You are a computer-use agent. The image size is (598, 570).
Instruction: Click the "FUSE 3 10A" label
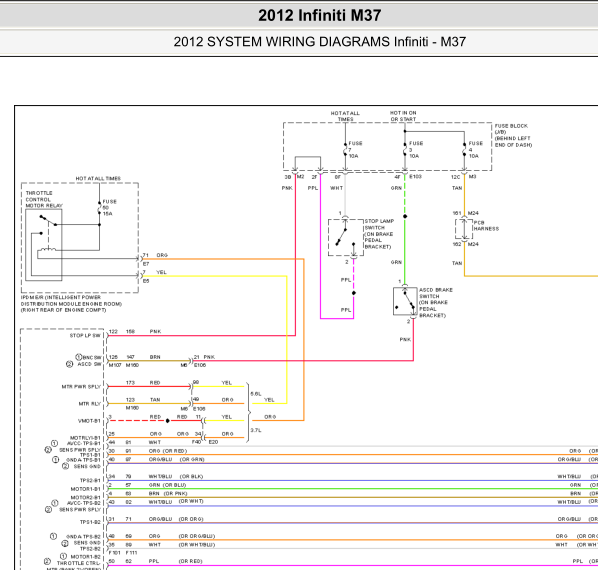pyautogui.click(x=416, y=149)
